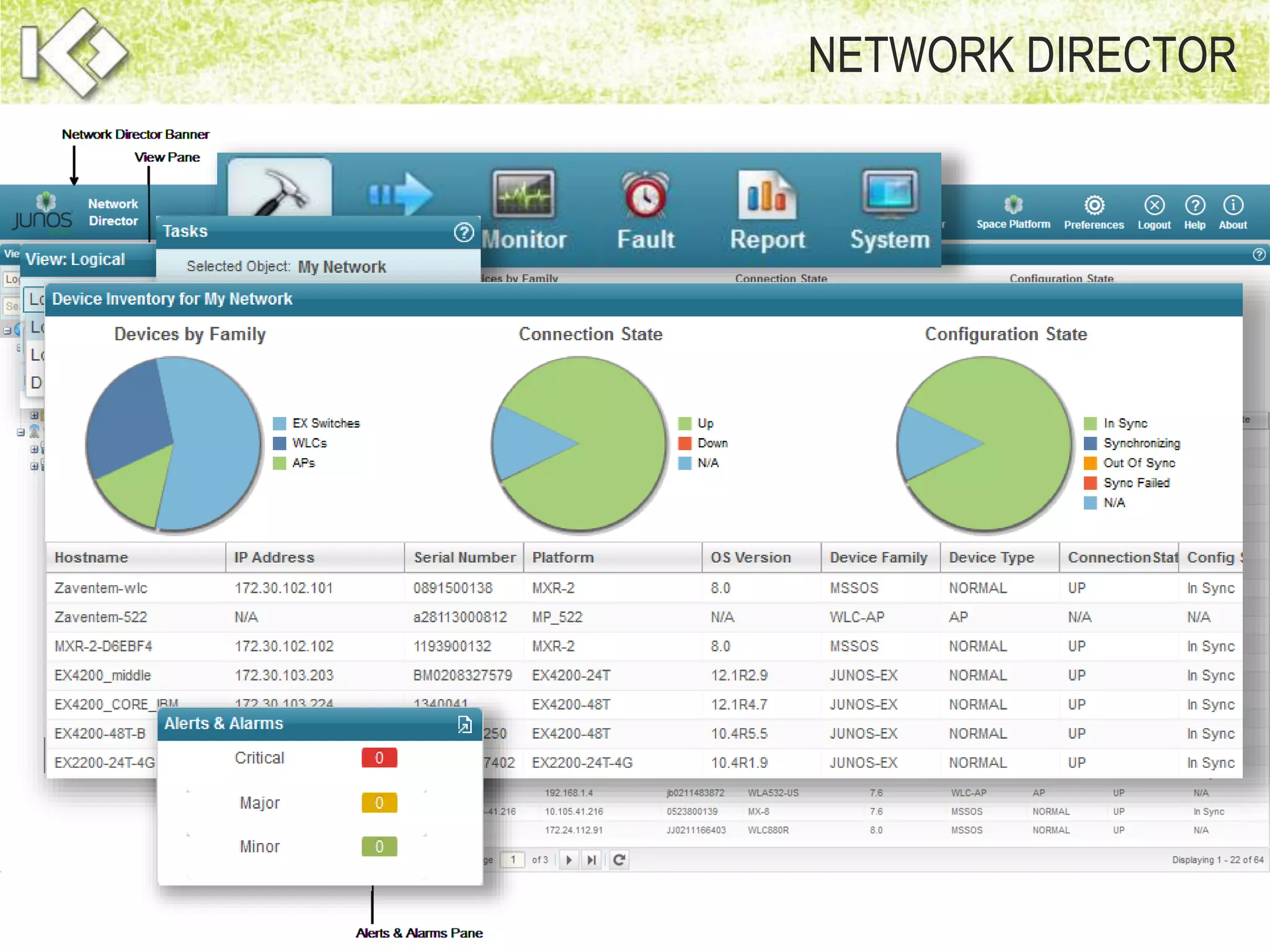Select the Zaventem-wlc hostname row
The width and height of the screenshot is (1270, 952).
[x=101, y=588]
